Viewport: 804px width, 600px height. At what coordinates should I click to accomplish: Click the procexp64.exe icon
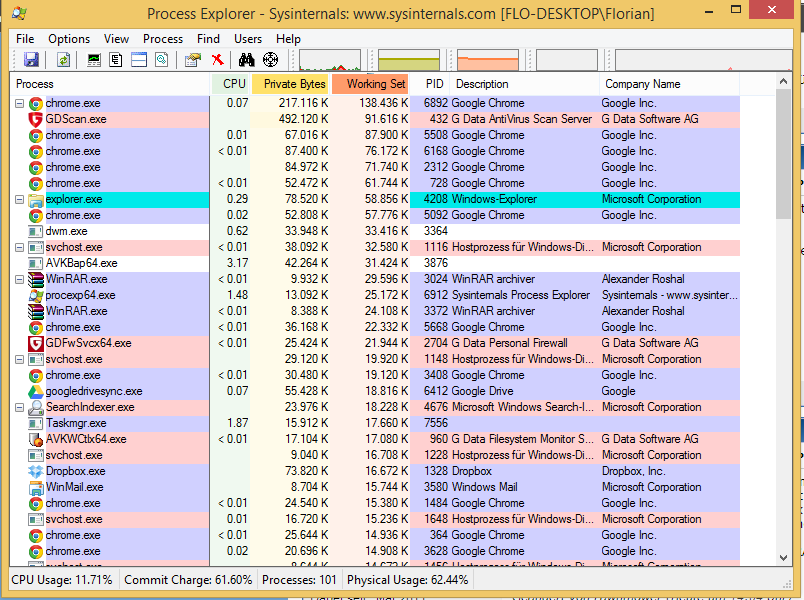click(35, 295)
